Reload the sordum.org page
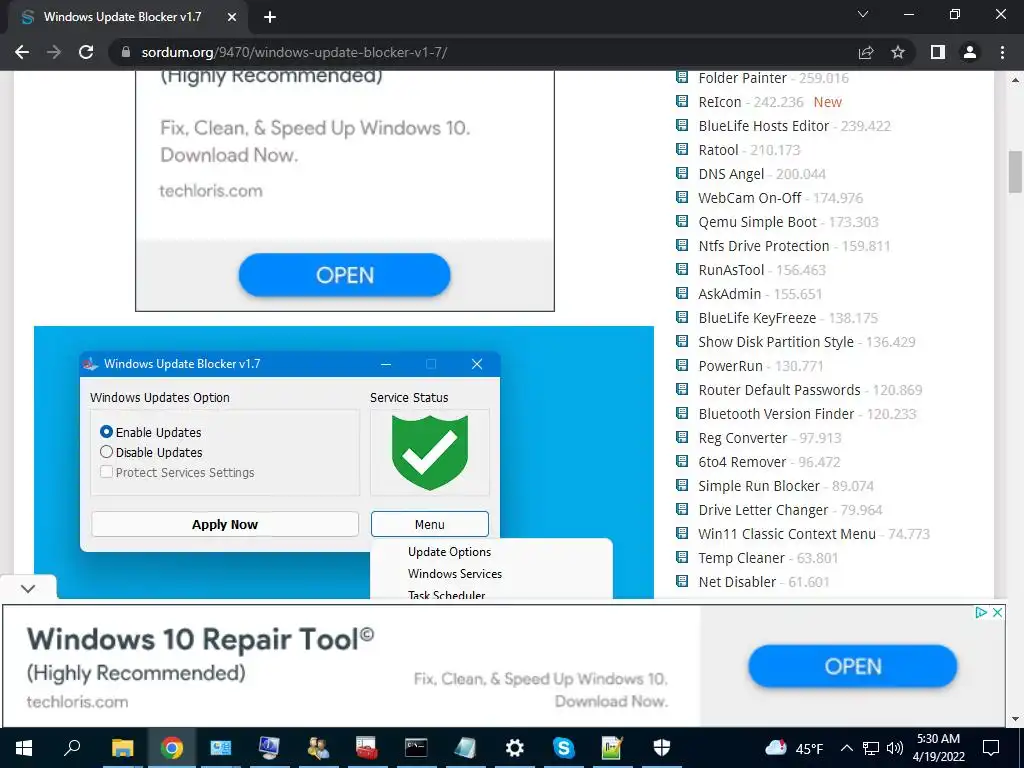1024x768 pixels. (86, 52)
